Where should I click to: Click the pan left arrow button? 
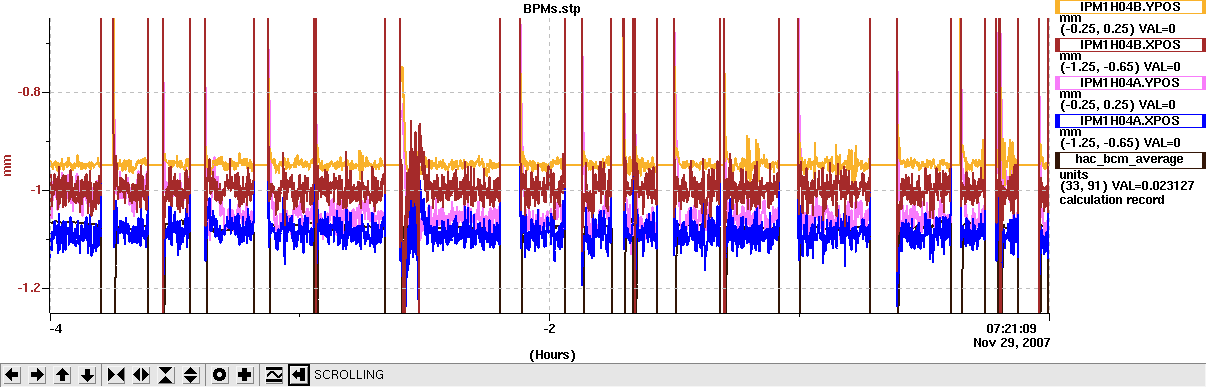point(12,375)
